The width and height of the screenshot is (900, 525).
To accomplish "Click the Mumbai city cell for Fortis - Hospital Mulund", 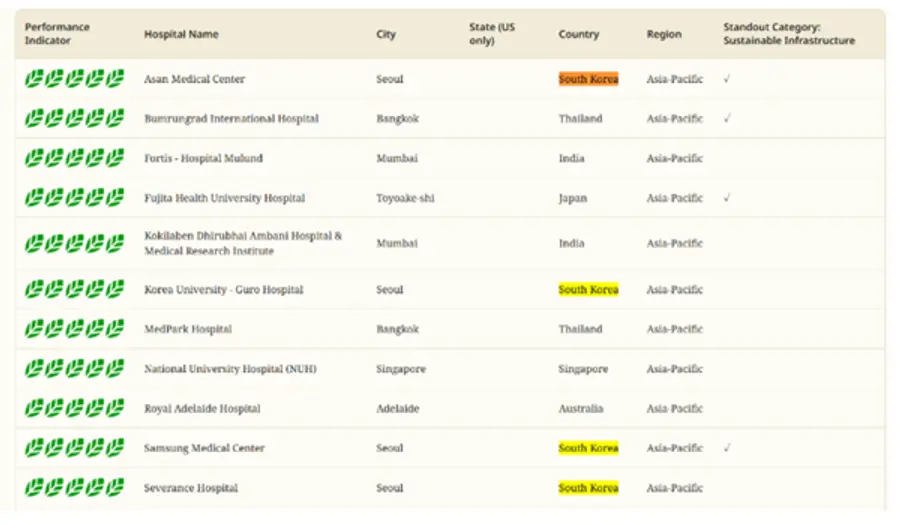I will (x=397, y=158).
